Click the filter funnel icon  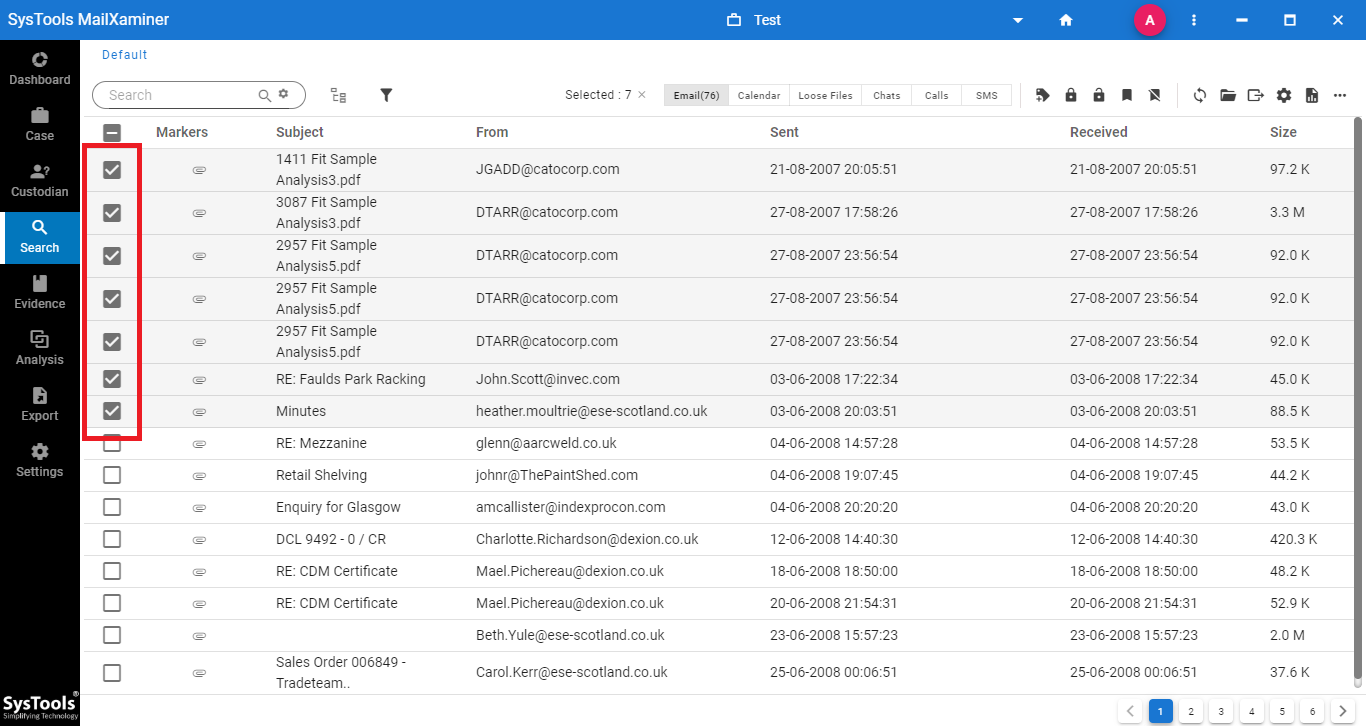386,95
